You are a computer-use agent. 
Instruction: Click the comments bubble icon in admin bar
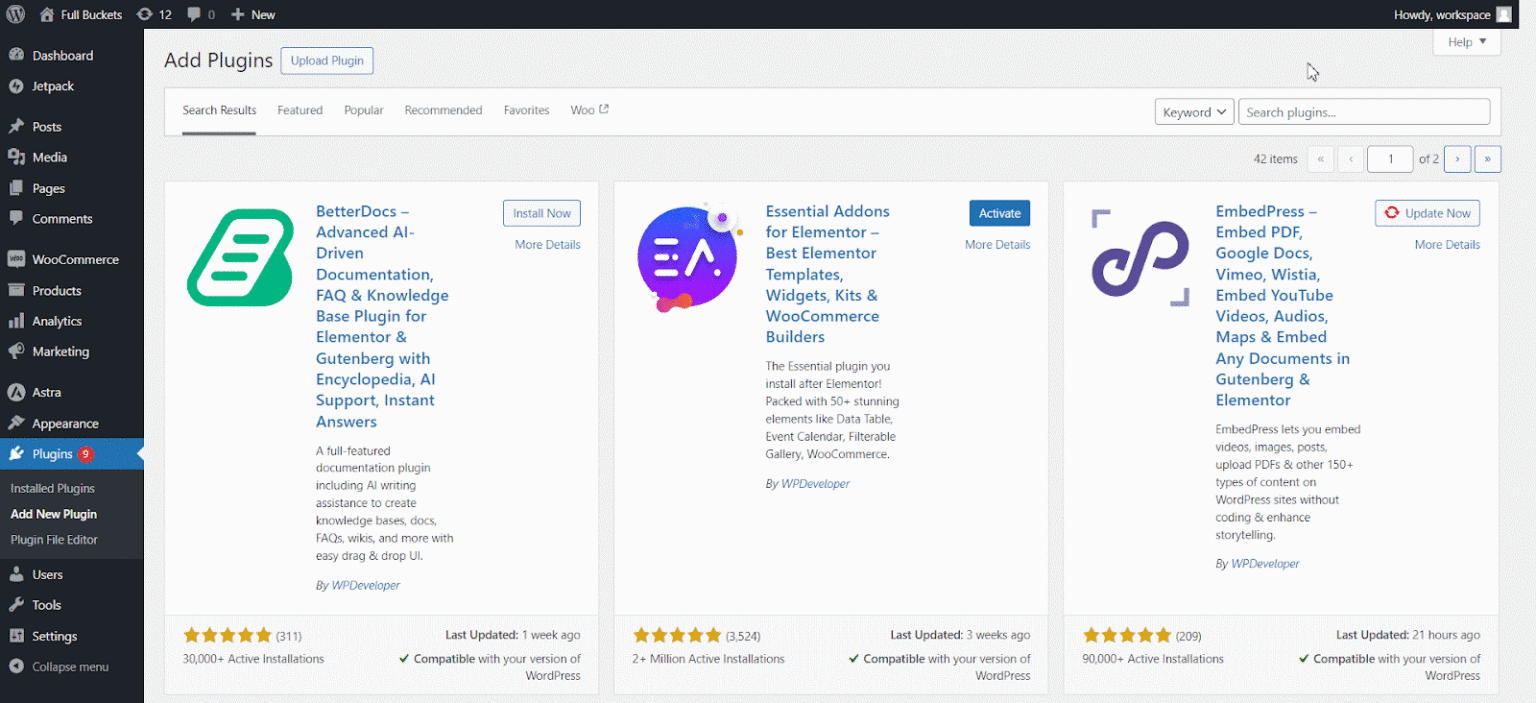tap(195, 14)
